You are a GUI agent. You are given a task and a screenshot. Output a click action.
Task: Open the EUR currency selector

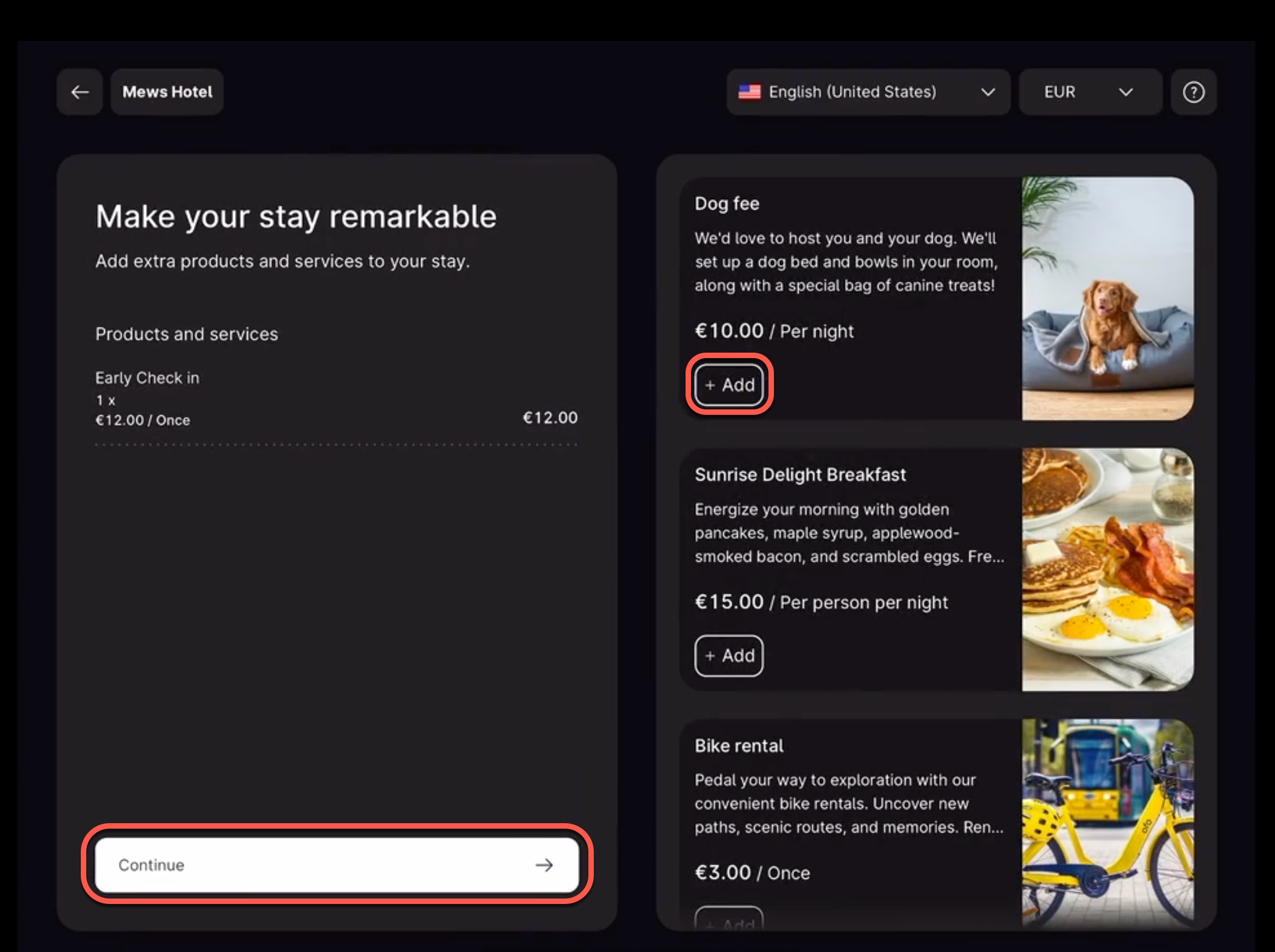point(1060,92)
